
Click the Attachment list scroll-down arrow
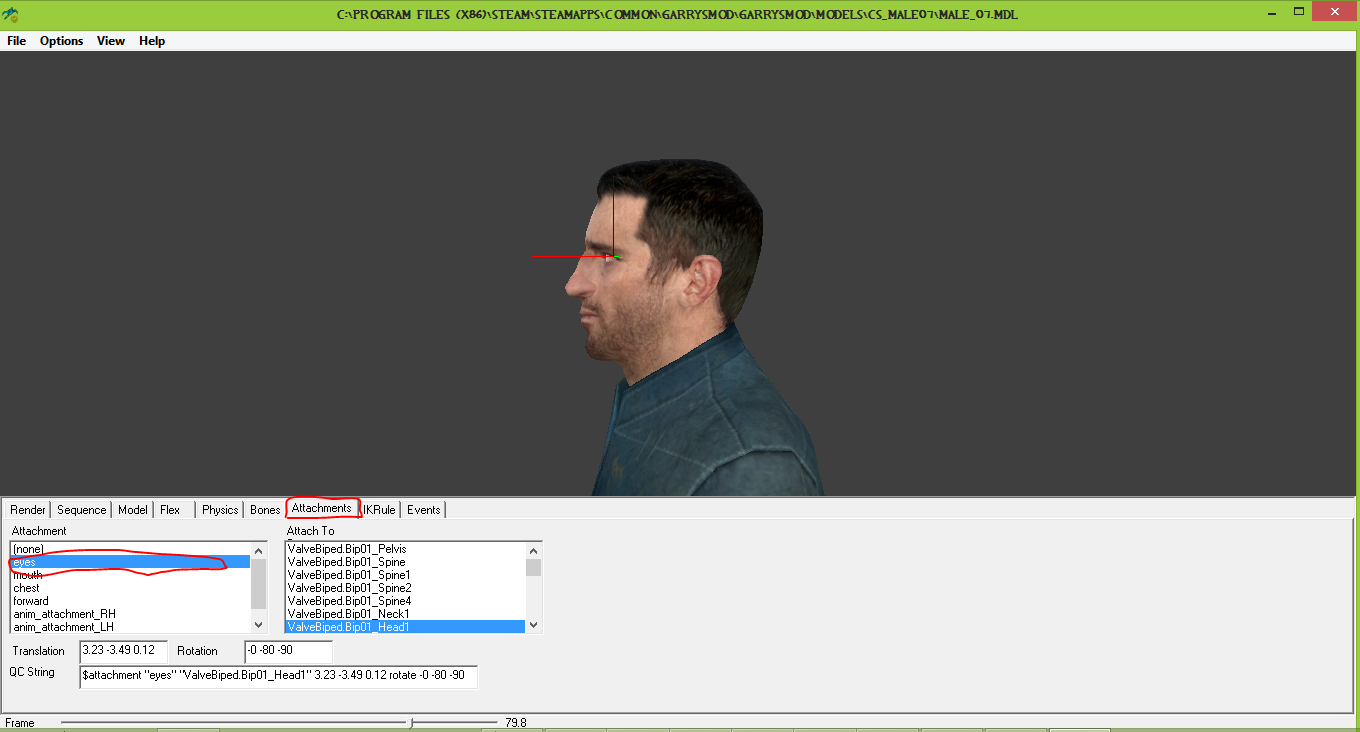coord(259,625)
